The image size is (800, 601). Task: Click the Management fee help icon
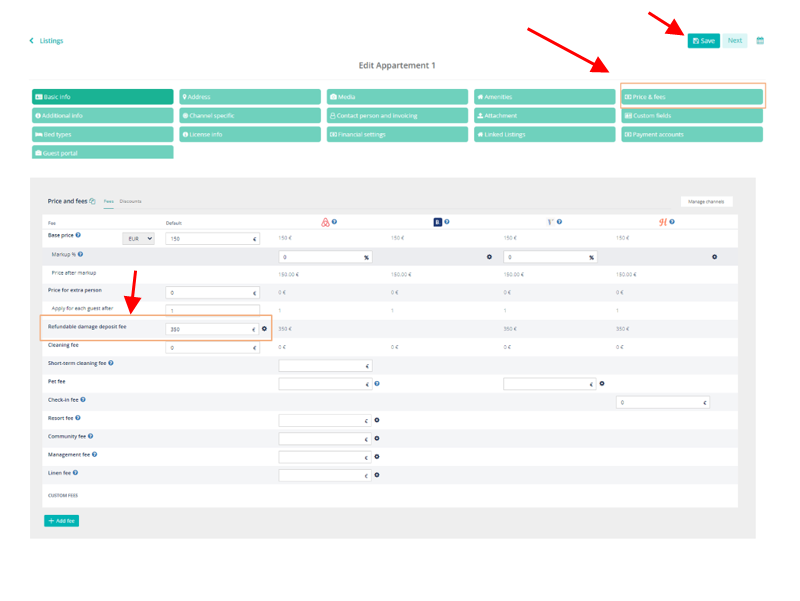tap(94, 455)
